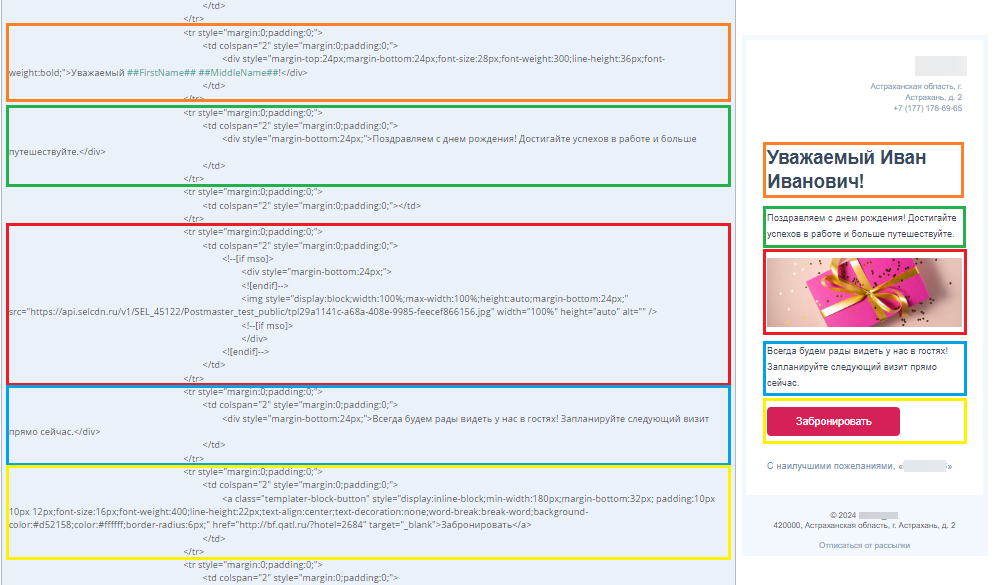Click the code line ending путешествуйте.</div>
The height and width of the screenshot is (585, 995).
57,152
